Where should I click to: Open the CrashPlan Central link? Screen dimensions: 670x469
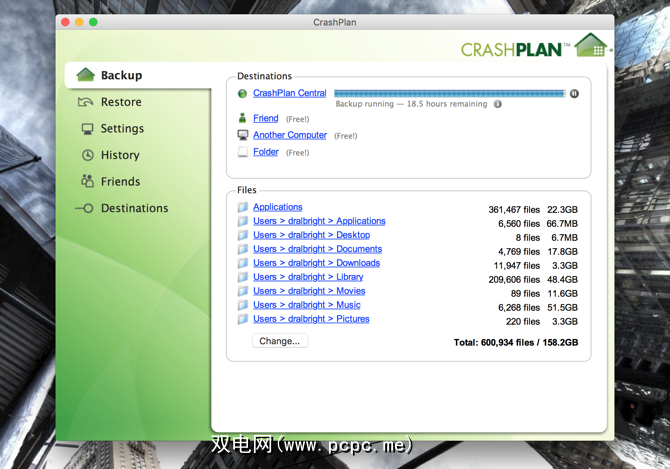pyautogui.click(x=290, y=93)
